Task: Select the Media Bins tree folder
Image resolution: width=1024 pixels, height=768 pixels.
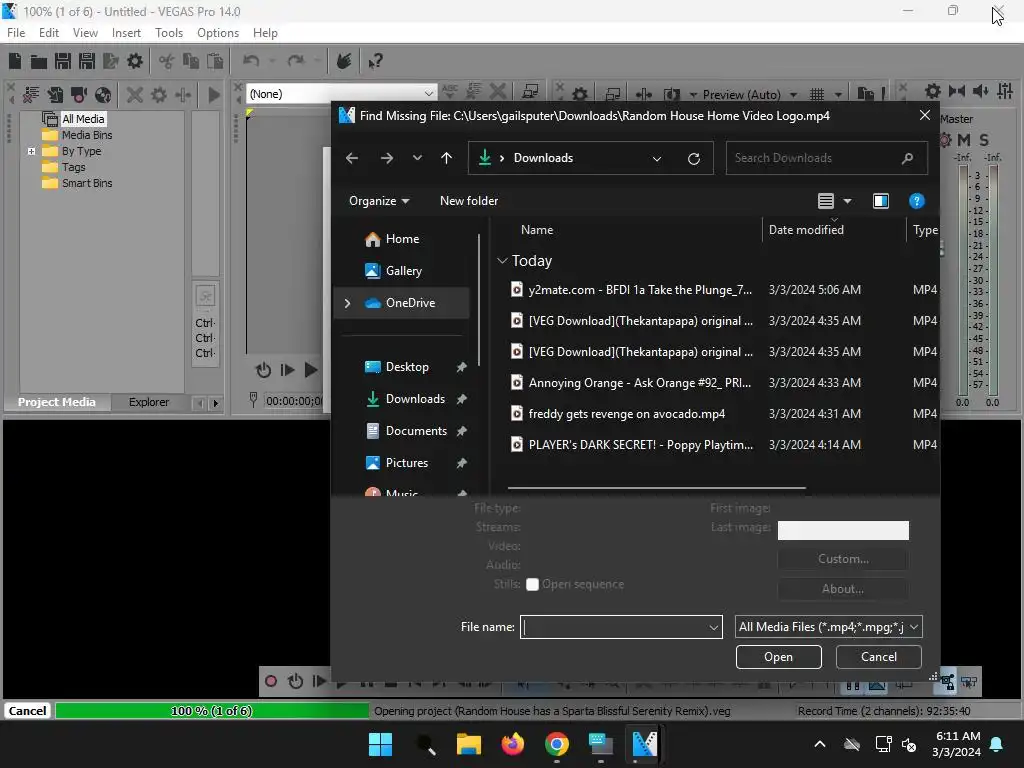Action: [x=86, y=135]
